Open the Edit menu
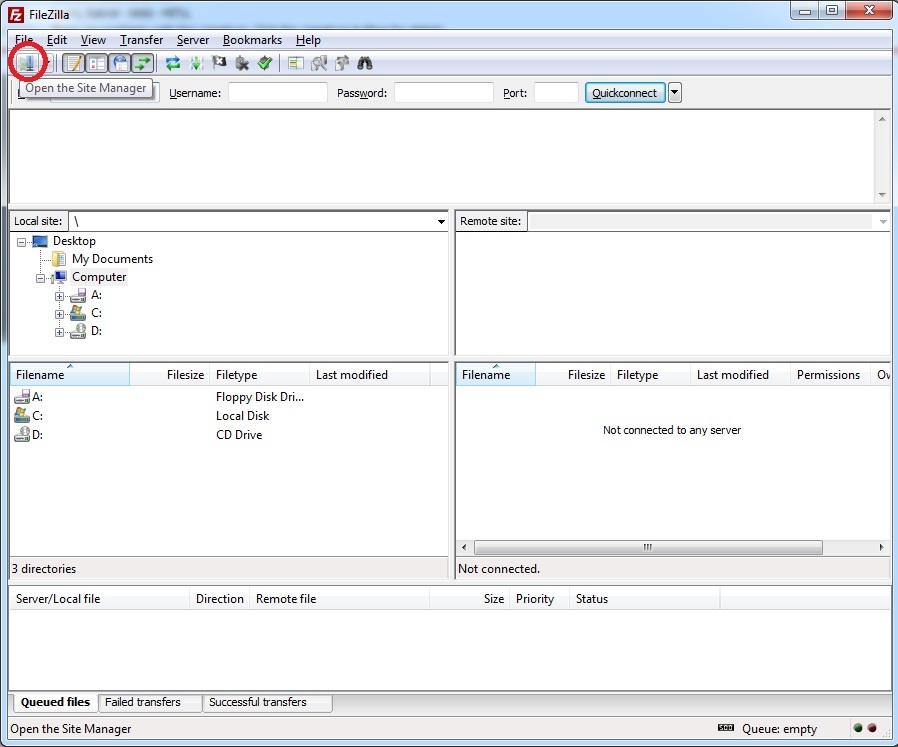This screenshot has height=747, width=898. (x=57, y=40)
